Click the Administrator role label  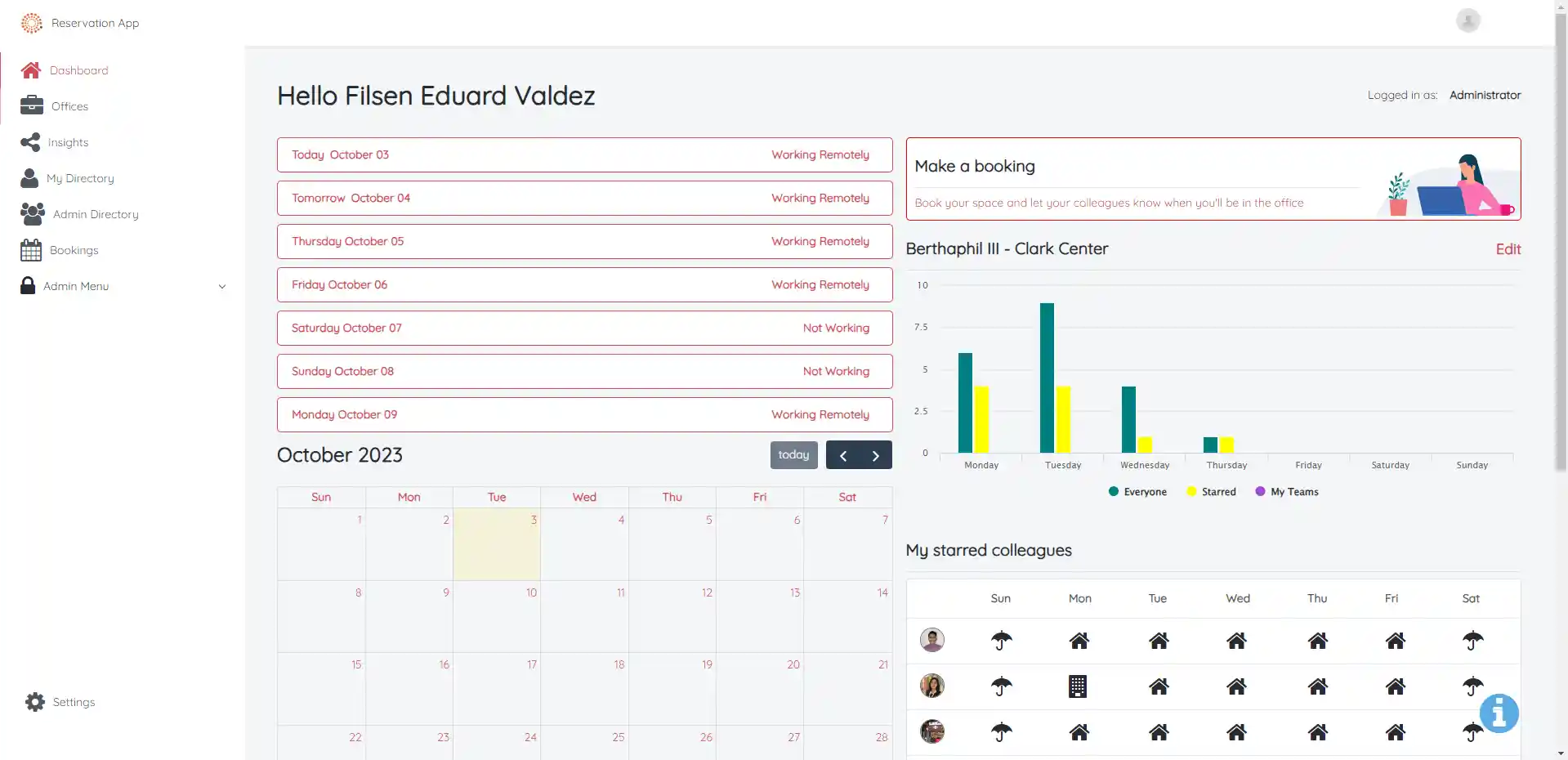(1485, 95)
